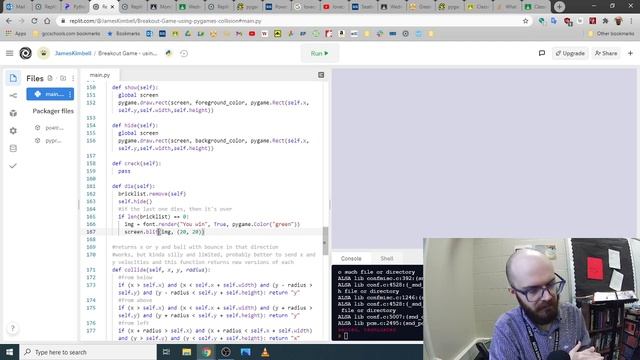The height and width of the screenshot is (360, 640).
Task: Open File Explorer from taskbar
Action: (187, 352)
